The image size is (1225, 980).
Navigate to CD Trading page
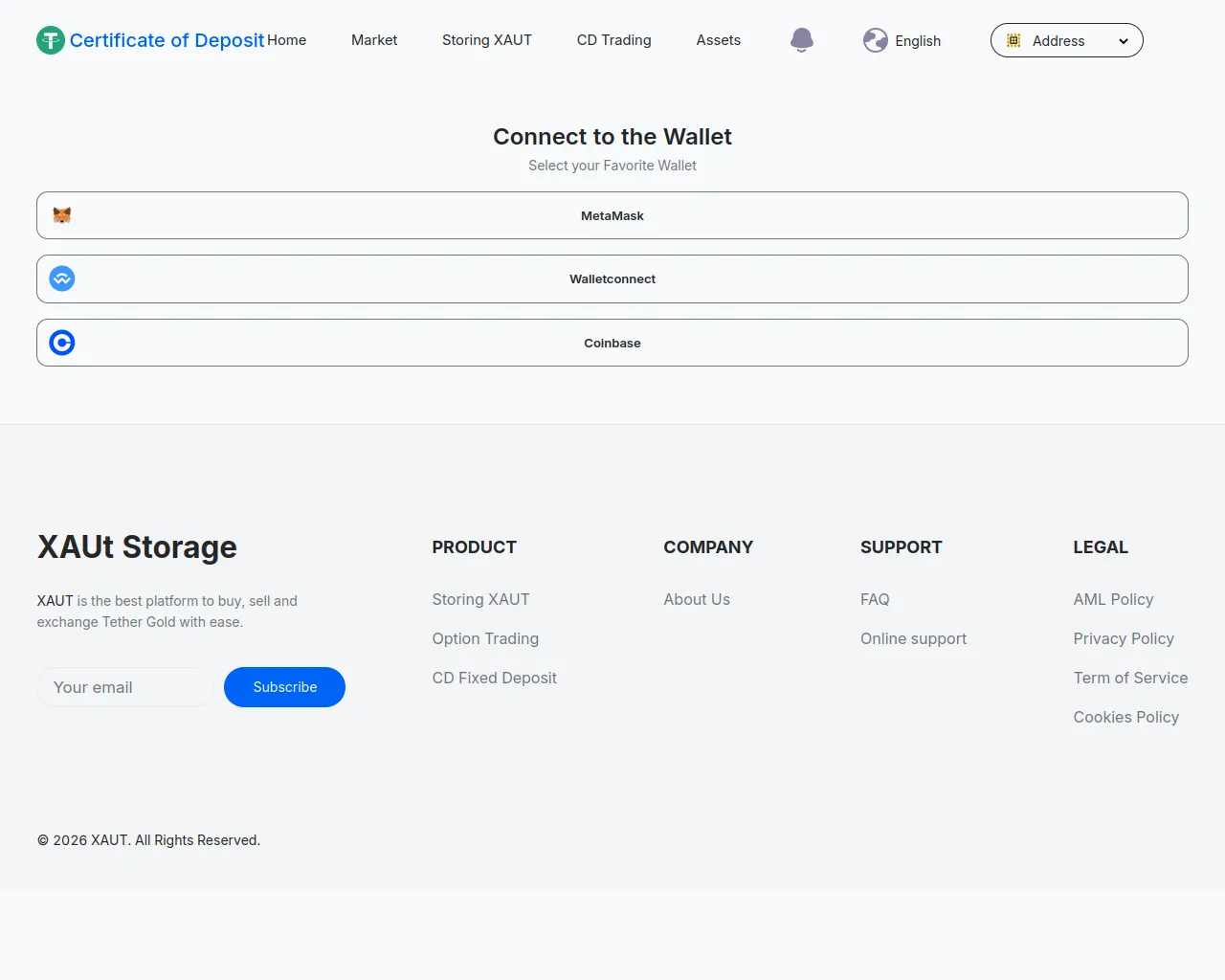click(x=613, y=40)
